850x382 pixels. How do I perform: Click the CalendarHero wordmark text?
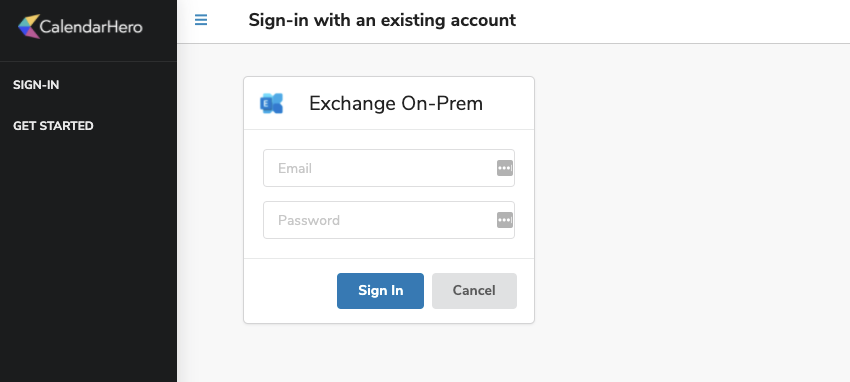click(x=91, y=27)
